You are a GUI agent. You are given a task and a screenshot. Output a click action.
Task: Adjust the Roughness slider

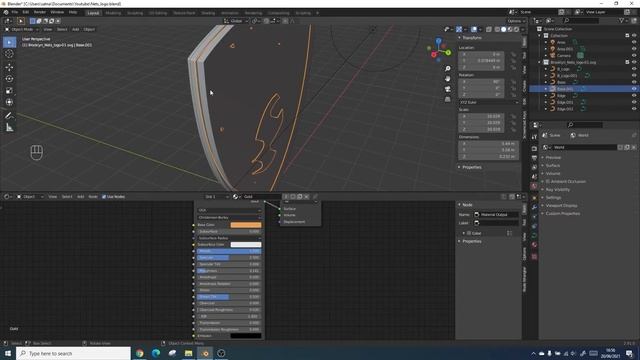pos(229,271)
